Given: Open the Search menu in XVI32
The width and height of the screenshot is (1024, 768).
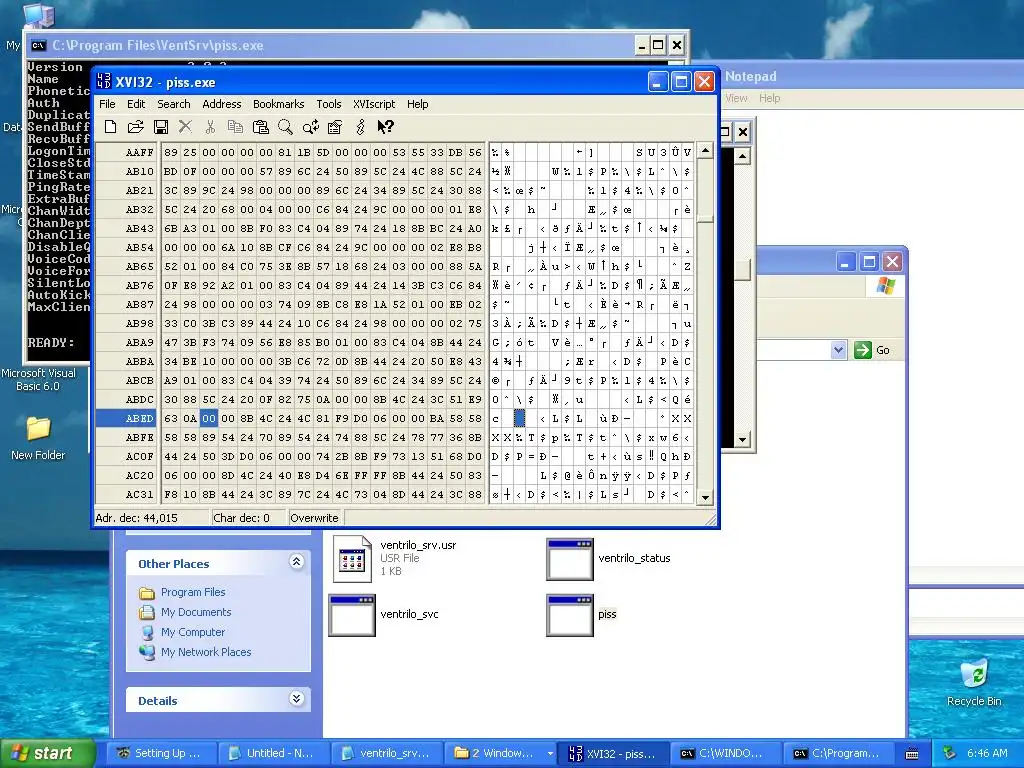Looking at the screenshot, I should click(174, 104).
